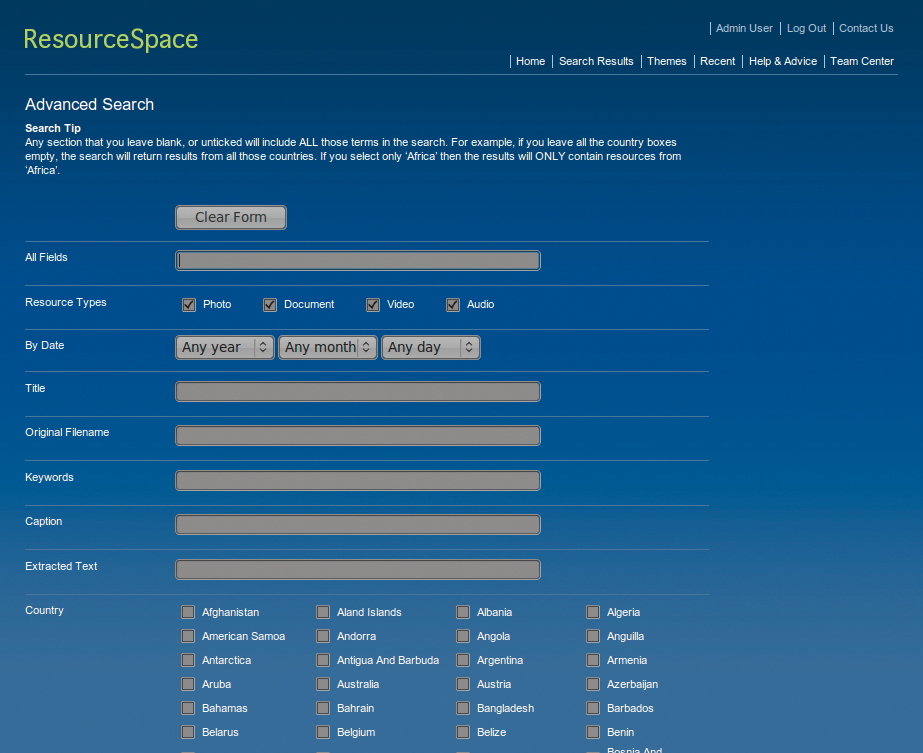Click into the Original Filename field
This screenshot has height=753, width=923.
click(358, 436)
